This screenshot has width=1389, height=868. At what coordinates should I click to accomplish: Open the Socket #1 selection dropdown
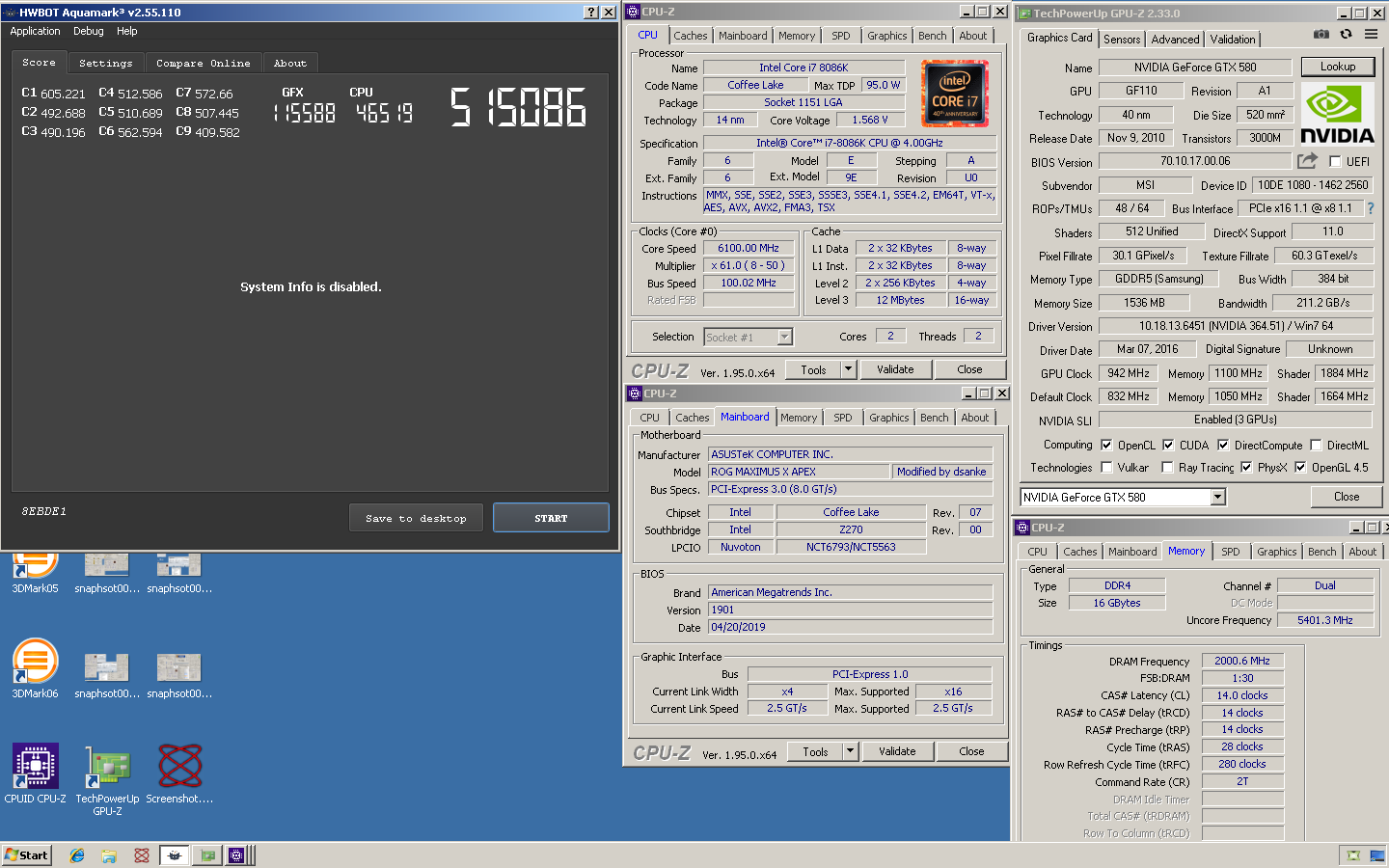point(784,337)
